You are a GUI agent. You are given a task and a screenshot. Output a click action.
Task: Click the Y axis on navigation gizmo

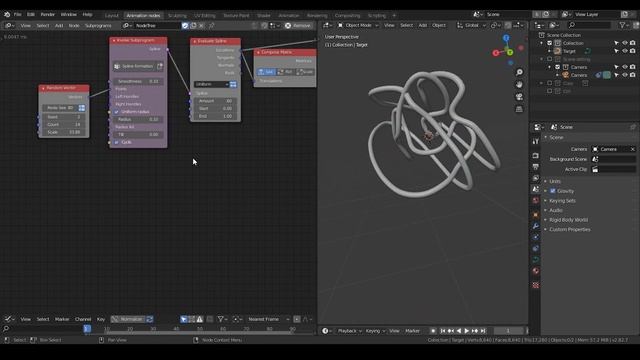[x=510, y=52]
